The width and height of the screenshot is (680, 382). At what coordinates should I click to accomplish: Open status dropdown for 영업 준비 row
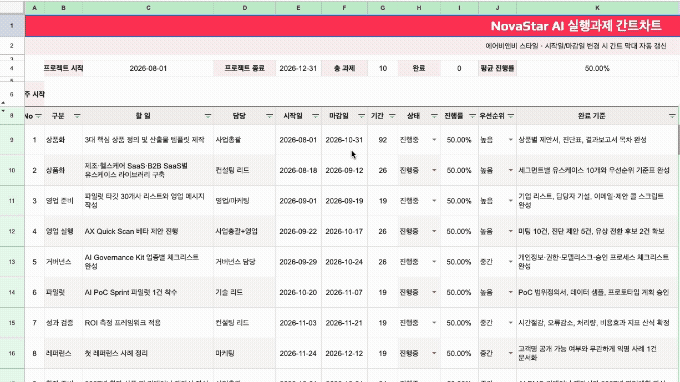pyautogui.click(x=434, y=201)
